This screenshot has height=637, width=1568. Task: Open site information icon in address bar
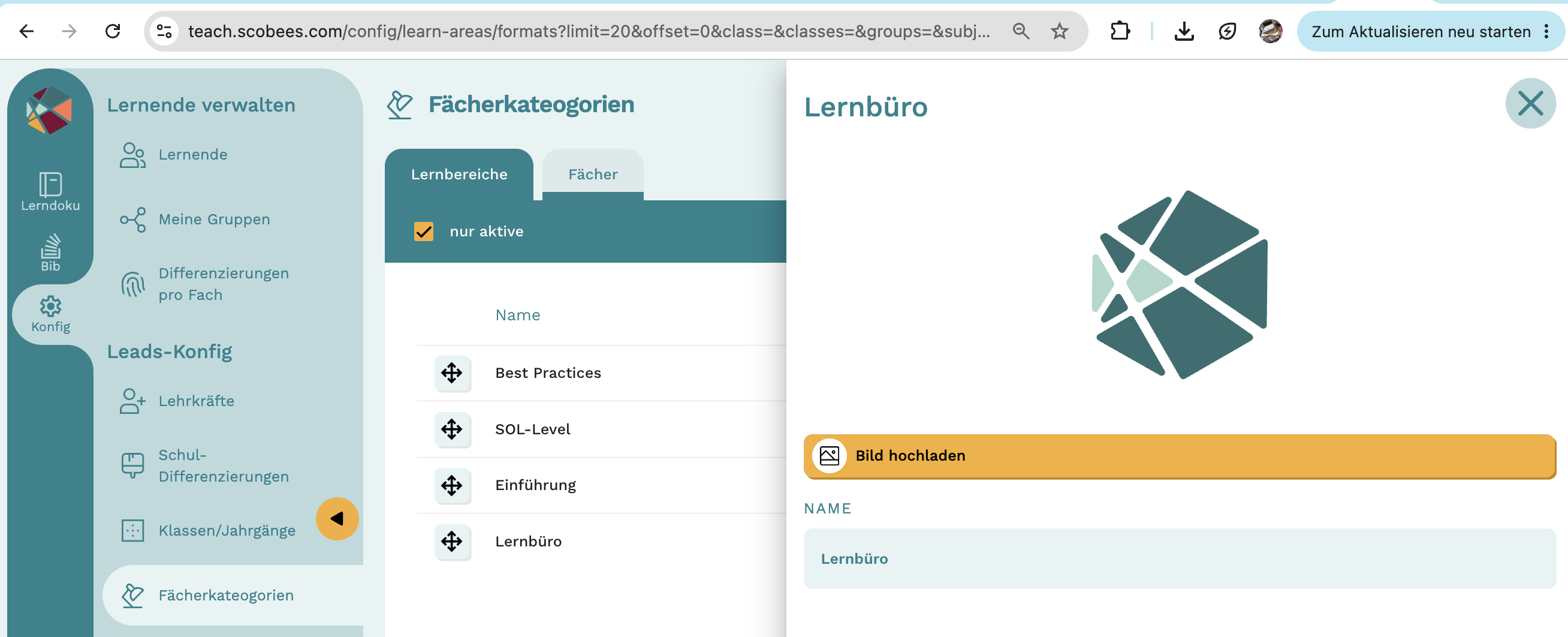[164, 31]
